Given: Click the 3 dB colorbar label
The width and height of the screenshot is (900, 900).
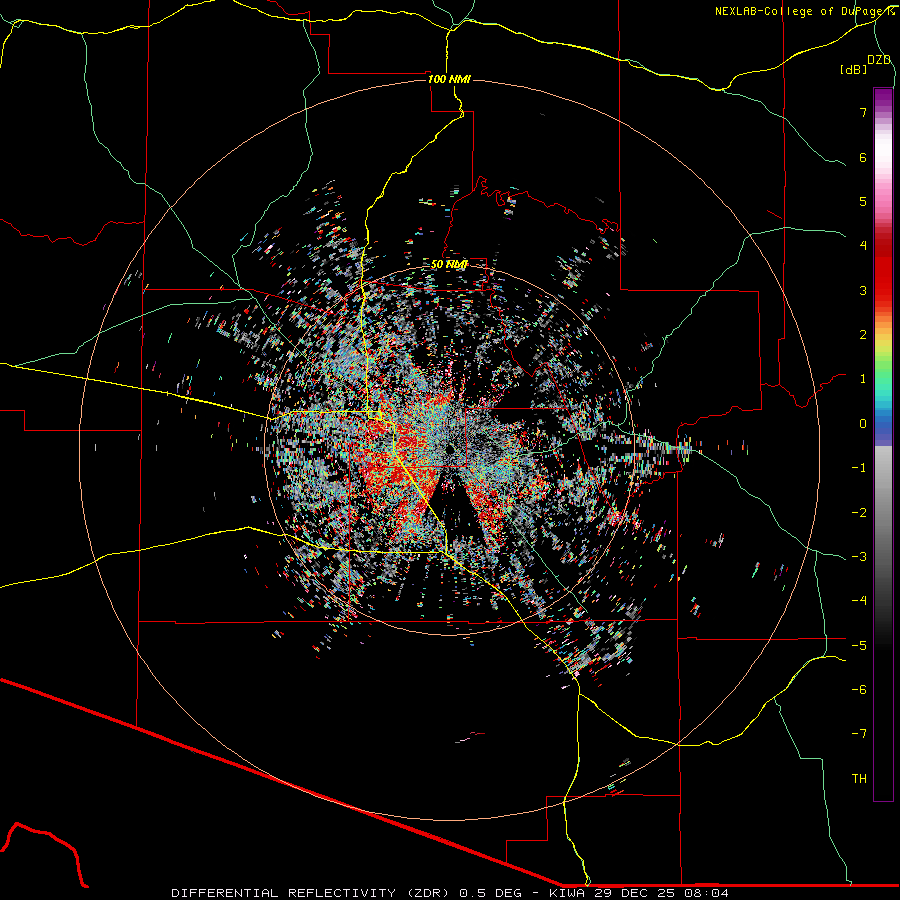Looking at the screenshot, I should point(863,290).
